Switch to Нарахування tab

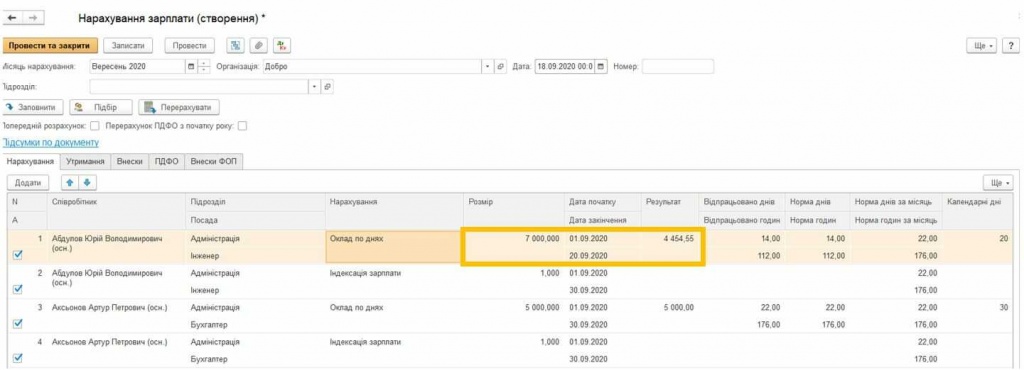[x=32, y=161]
